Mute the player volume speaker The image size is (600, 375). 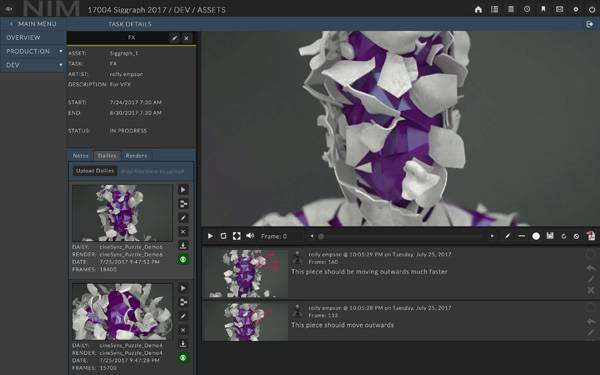tap(250, 236)
